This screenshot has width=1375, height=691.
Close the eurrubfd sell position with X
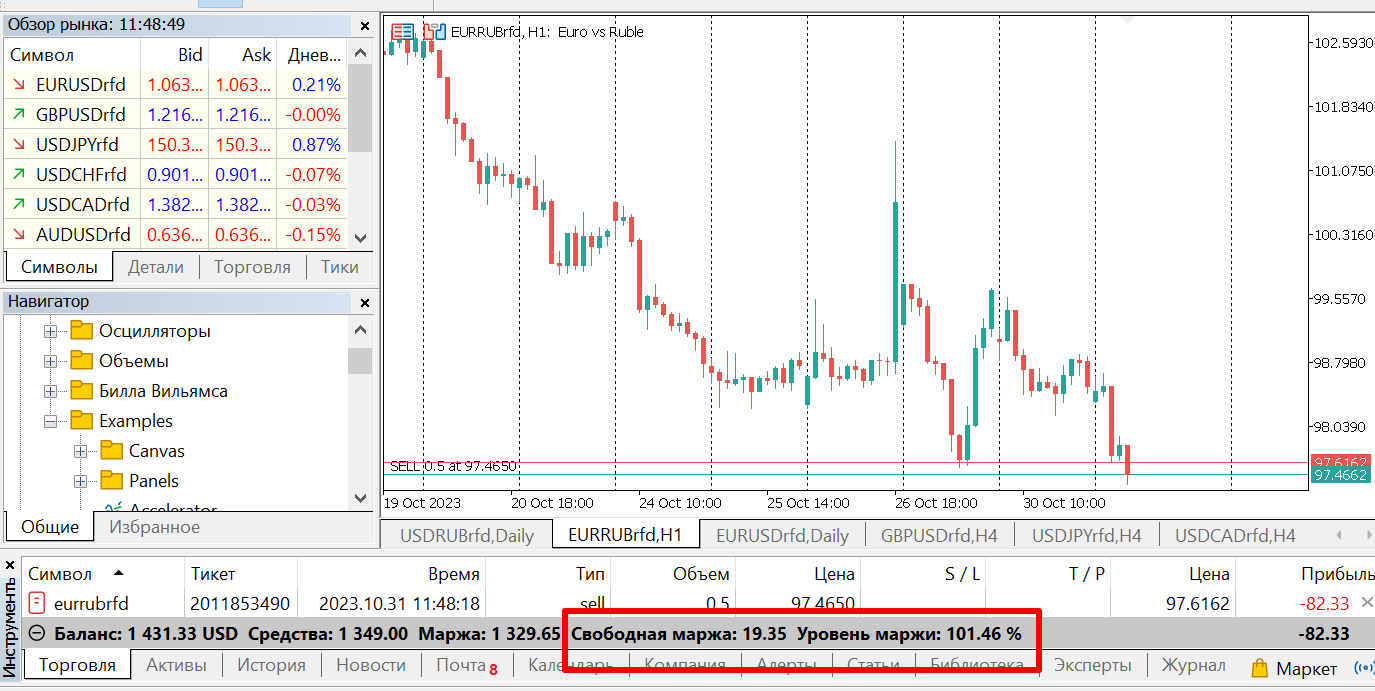1367,602
